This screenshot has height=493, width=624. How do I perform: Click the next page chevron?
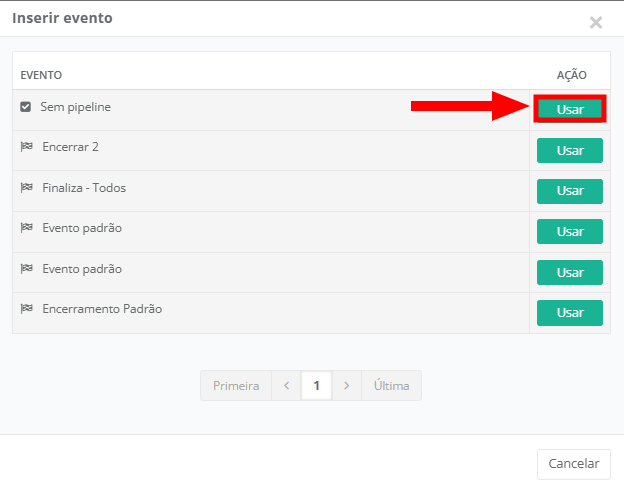pyautogui.click(x=346, y=386)
